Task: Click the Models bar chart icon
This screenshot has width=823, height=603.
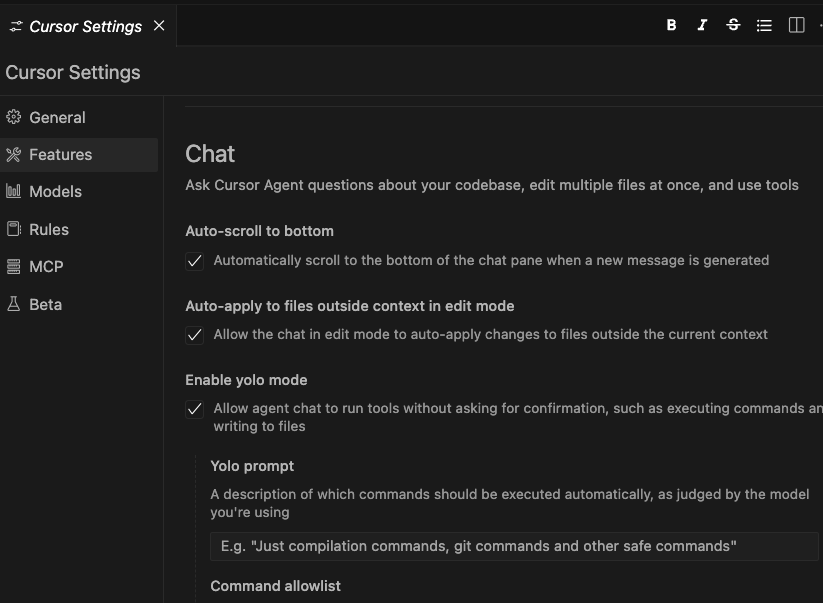Action: (x=14, y=191)
